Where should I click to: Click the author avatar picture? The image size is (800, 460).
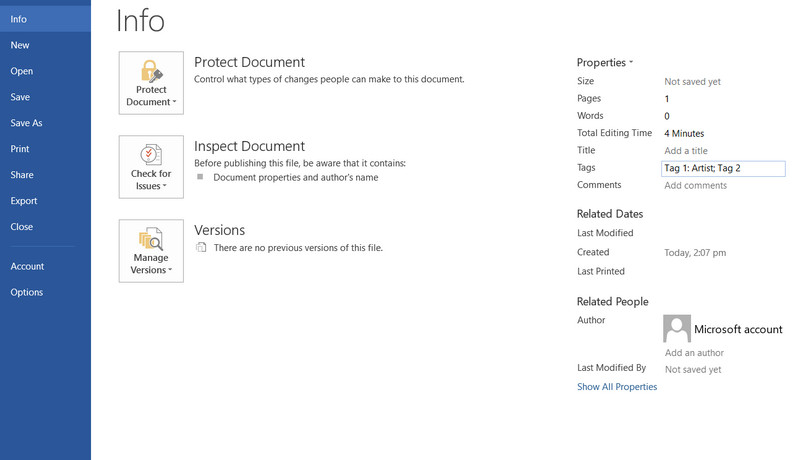click(x=677, y=328)
